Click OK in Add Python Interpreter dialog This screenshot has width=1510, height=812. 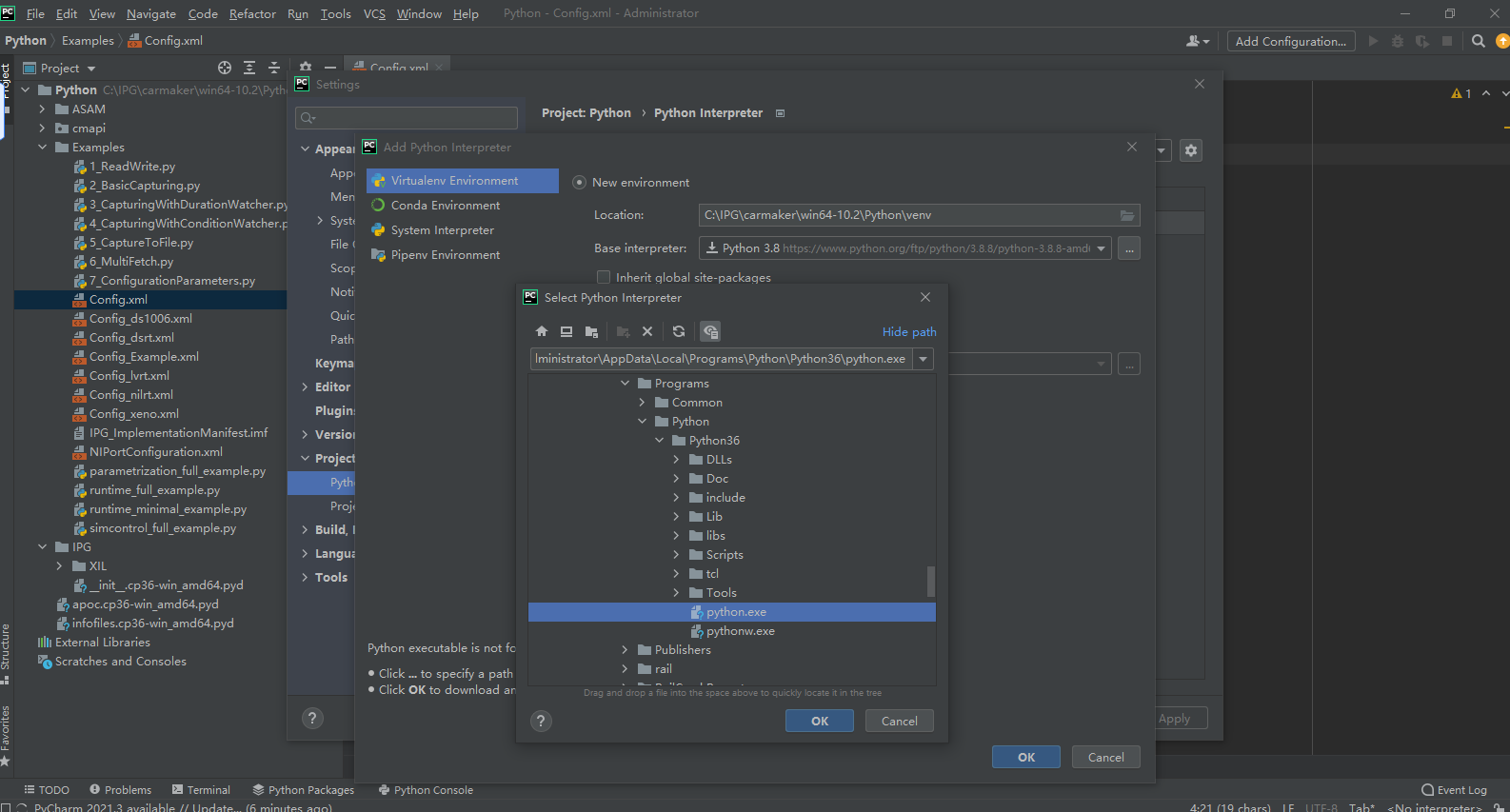[1026, 758]
